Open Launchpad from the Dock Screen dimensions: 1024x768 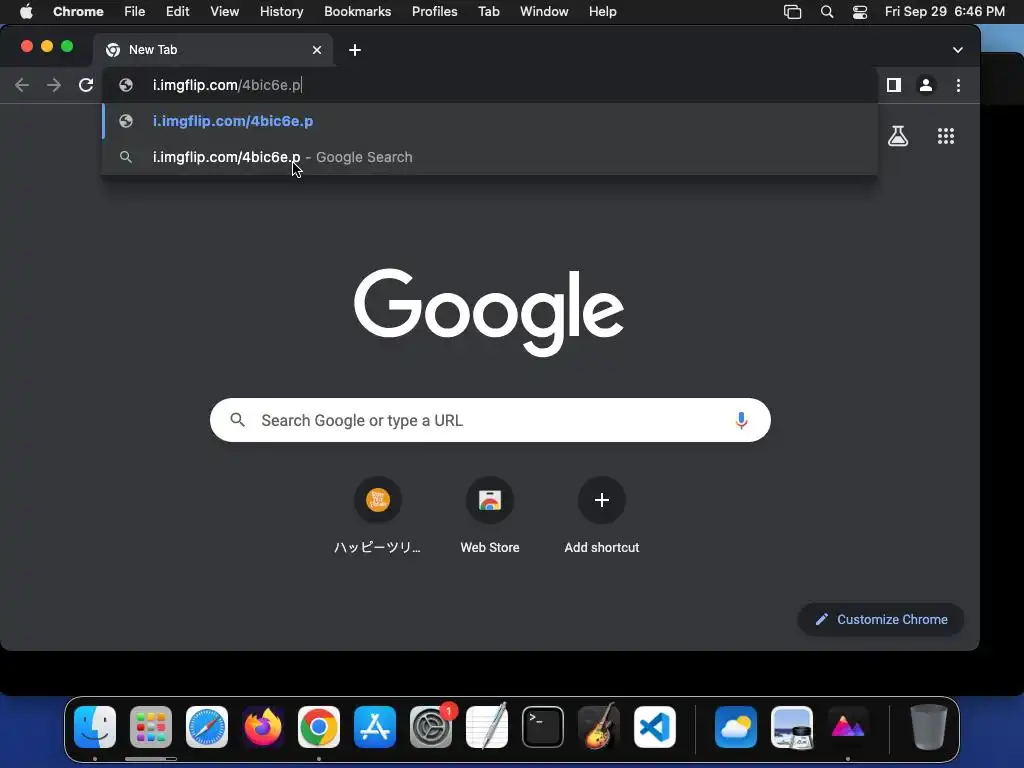click(151, 727)
